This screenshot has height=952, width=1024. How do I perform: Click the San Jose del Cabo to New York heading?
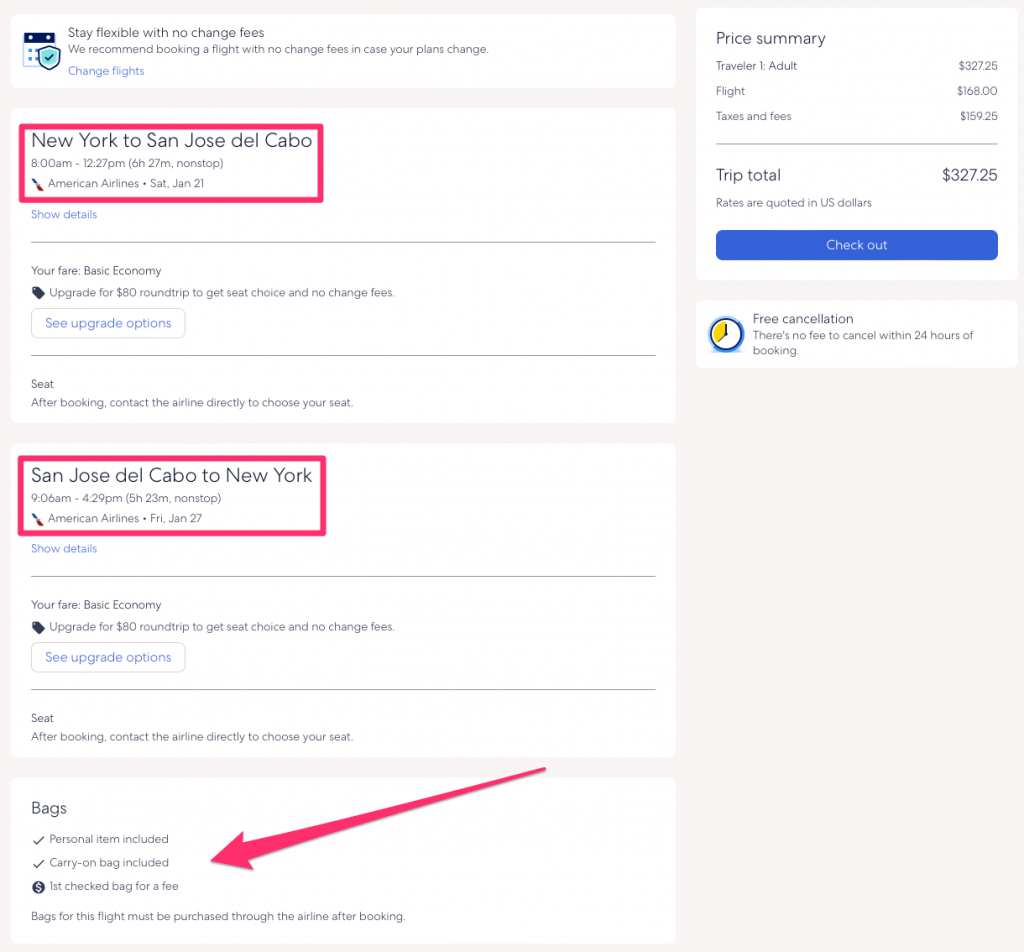point(171,475)
